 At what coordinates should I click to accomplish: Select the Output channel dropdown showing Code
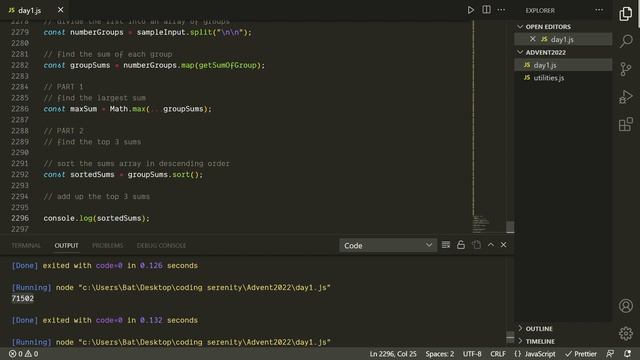pyautogui.click(x=388, y=245)
